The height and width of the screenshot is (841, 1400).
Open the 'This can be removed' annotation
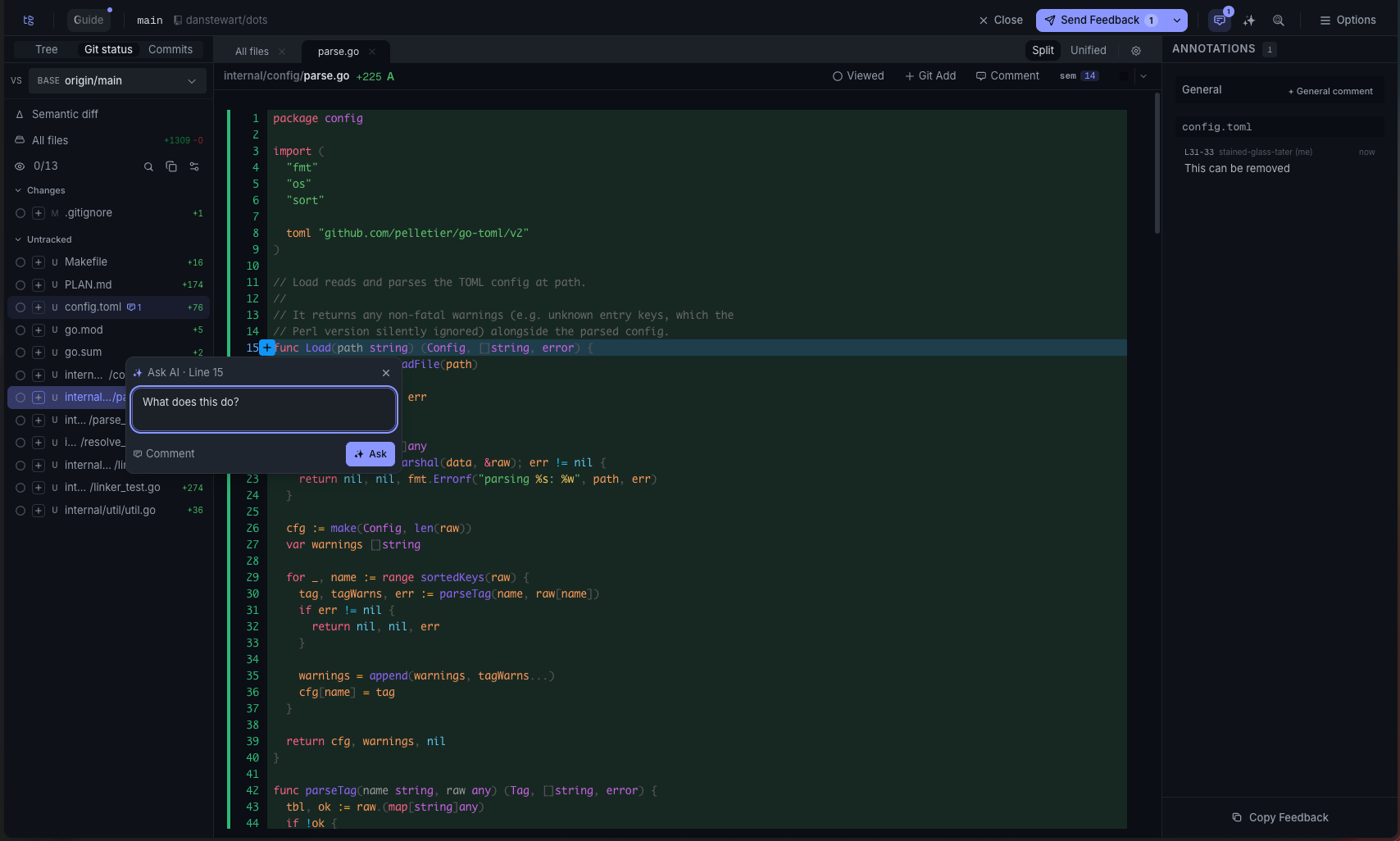tap(1279, 161)
